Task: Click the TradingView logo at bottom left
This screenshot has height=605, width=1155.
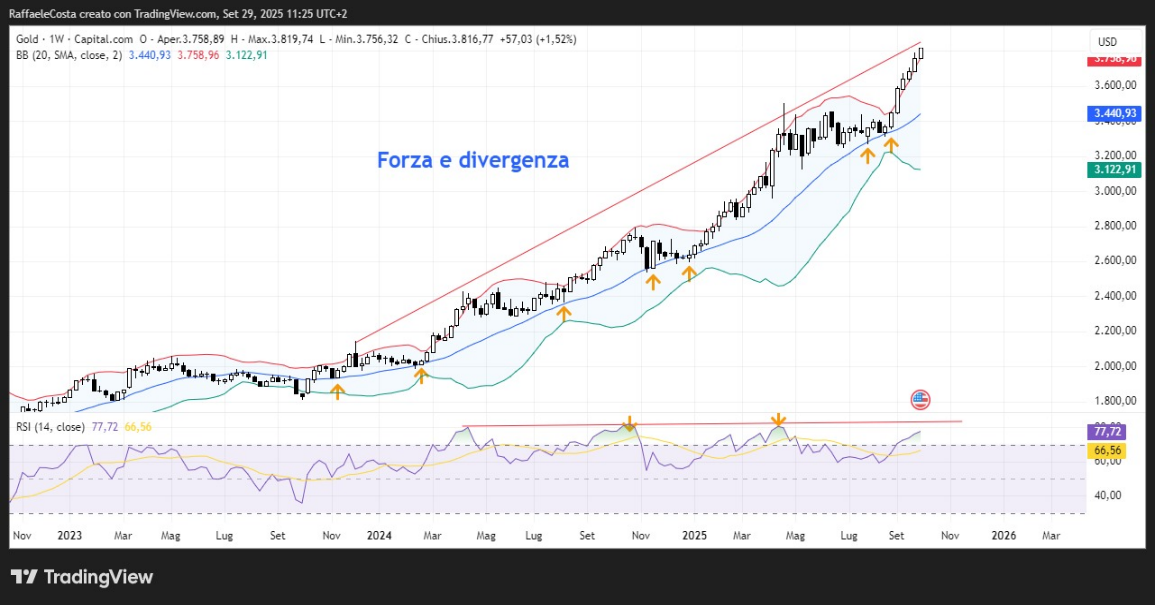Action: (x=82, y=577)
